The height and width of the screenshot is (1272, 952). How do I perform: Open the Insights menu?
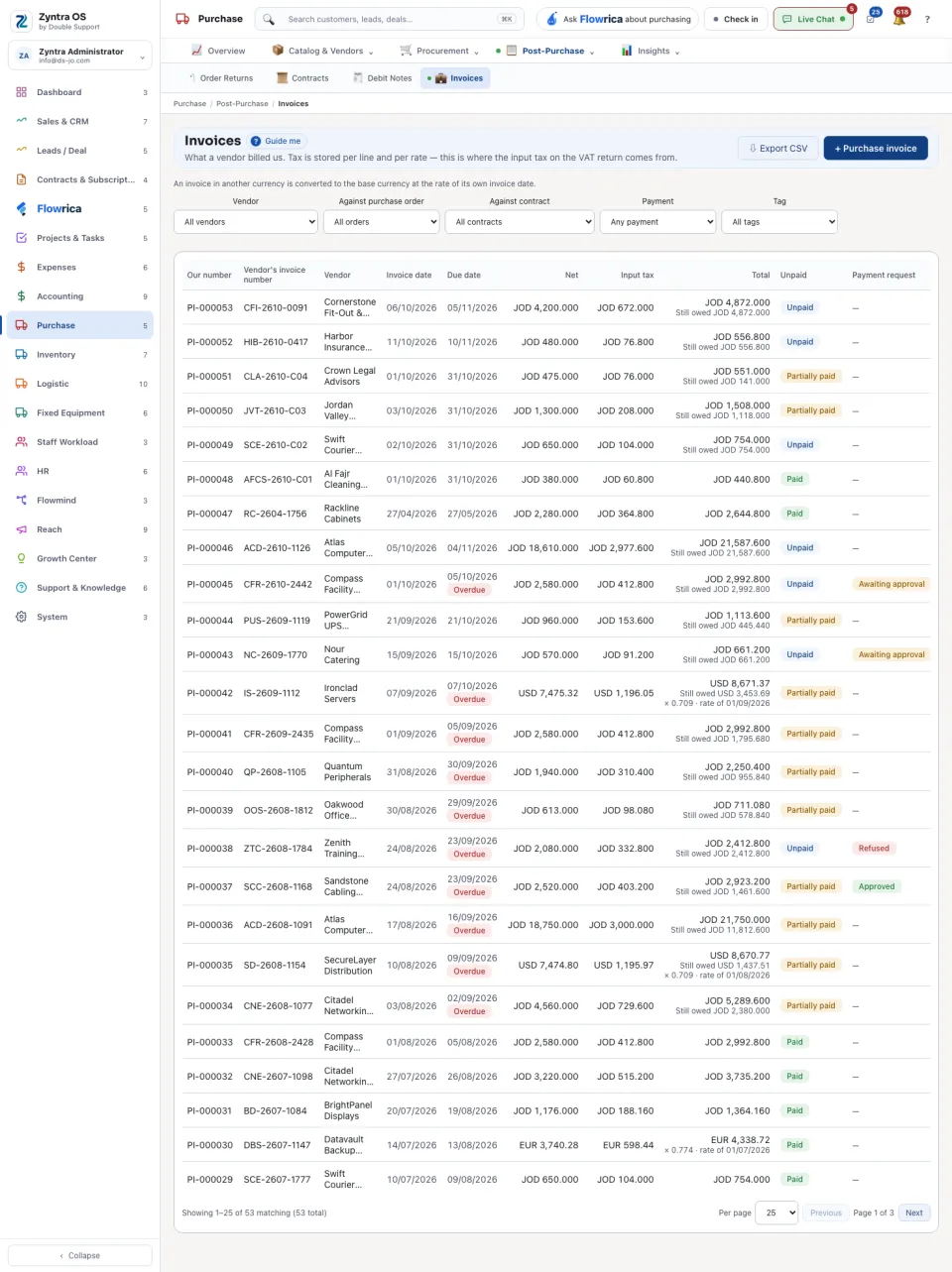pos(651,51)
